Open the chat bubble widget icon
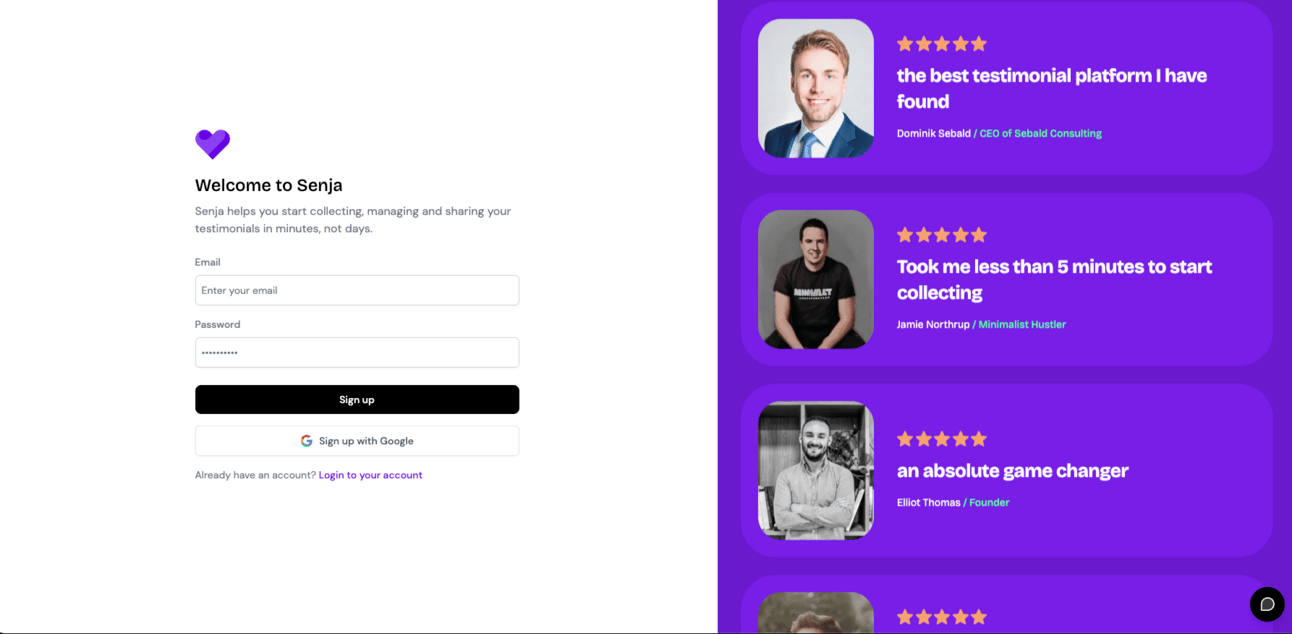1292x634 pixels. (1267, 604)
